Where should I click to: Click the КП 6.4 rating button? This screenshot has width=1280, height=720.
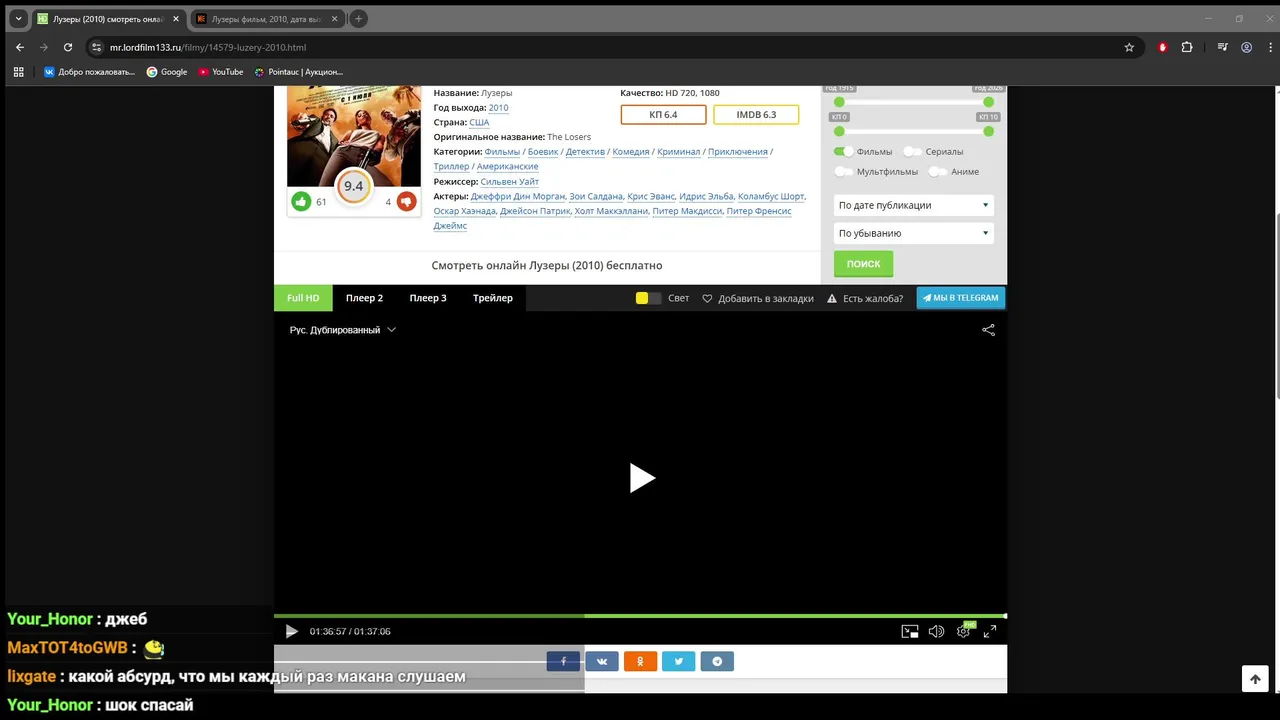point(663,115)
